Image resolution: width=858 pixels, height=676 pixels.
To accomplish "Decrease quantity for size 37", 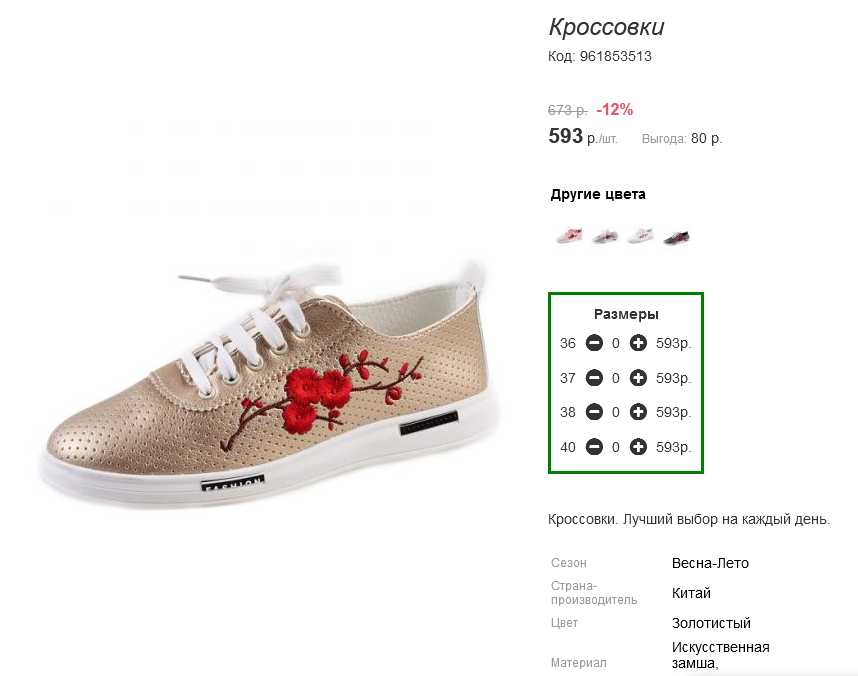I will pos(594,378).
